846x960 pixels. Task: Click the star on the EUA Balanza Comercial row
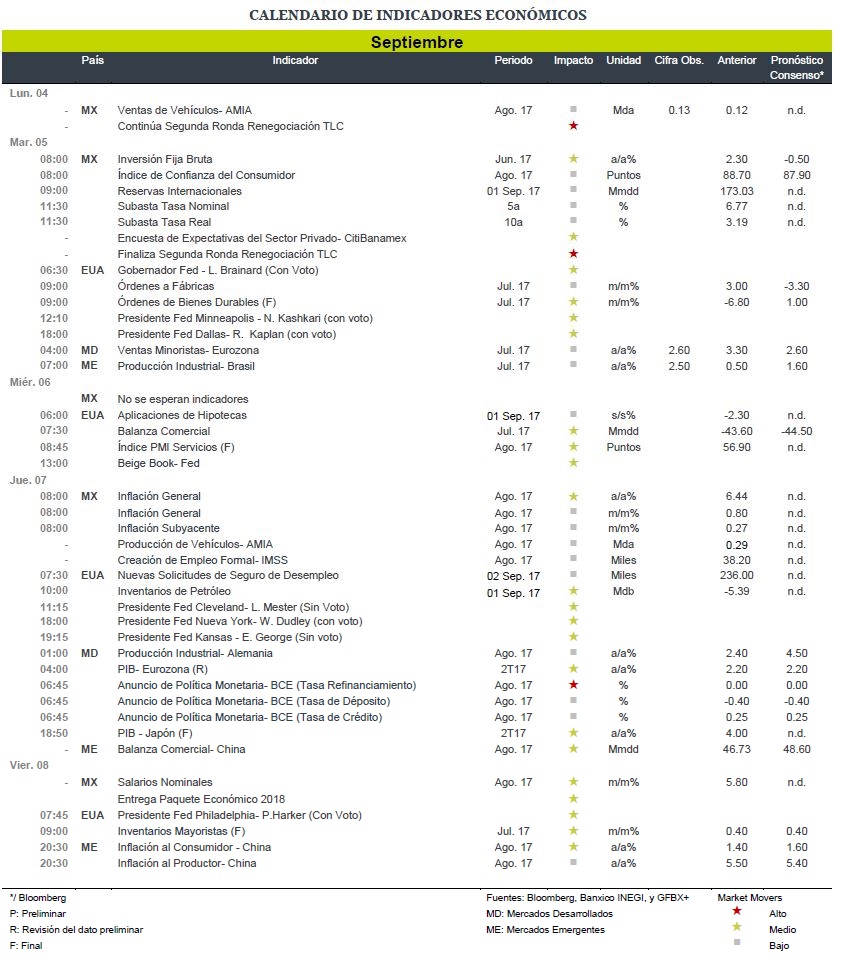(x=573, y=430)
